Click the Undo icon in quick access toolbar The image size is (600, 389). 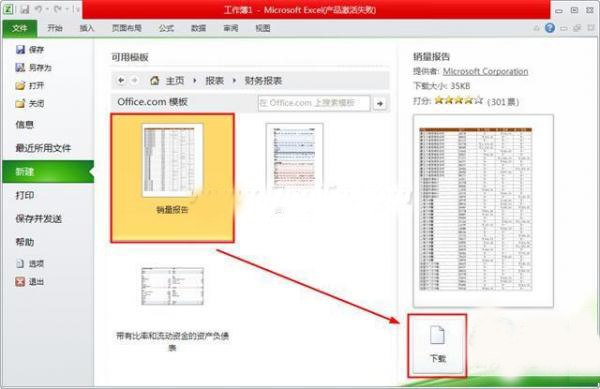tap(38, 9)
